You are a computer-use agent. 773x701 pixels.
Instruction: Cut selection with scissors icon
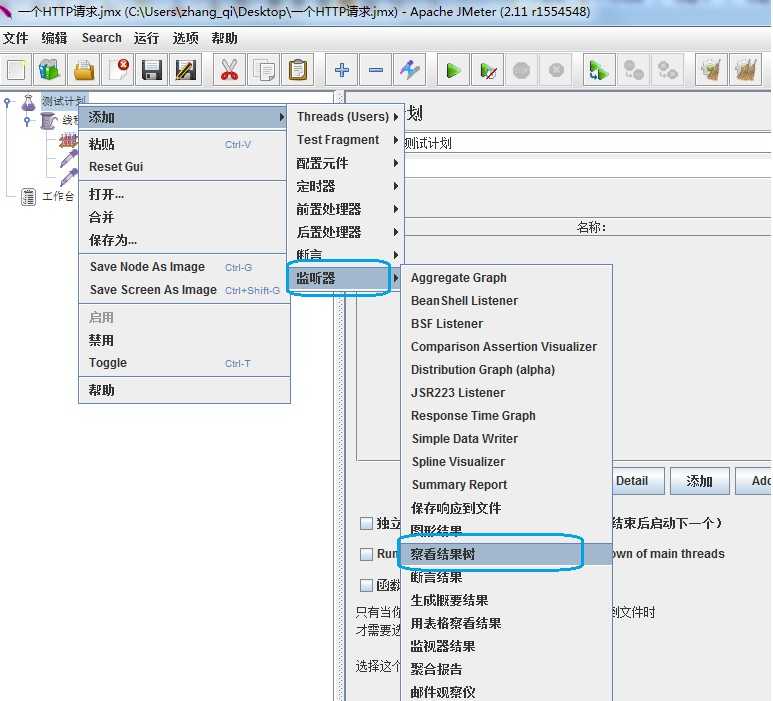[229, 70]
